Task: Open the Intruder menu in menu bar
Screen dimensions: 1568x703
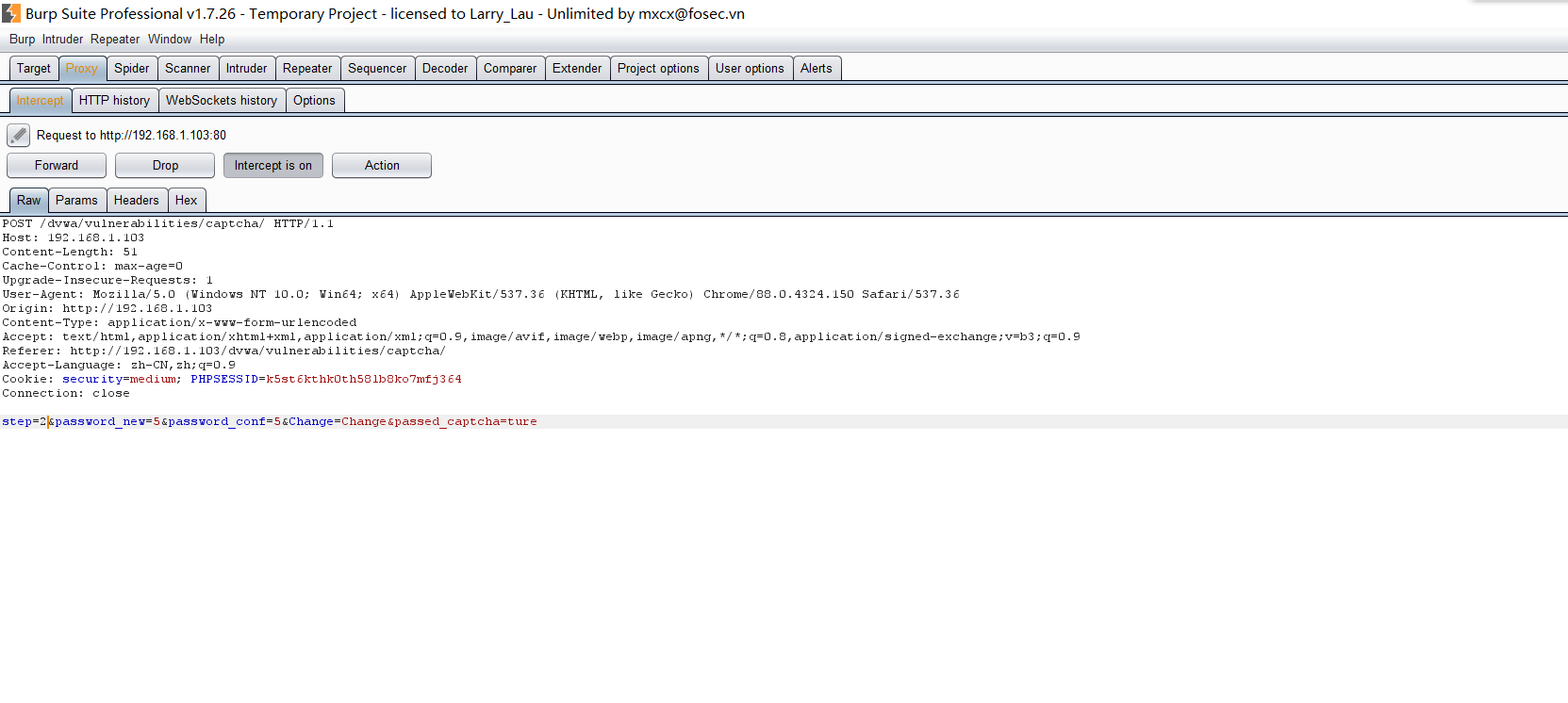Action: (62, 40)
